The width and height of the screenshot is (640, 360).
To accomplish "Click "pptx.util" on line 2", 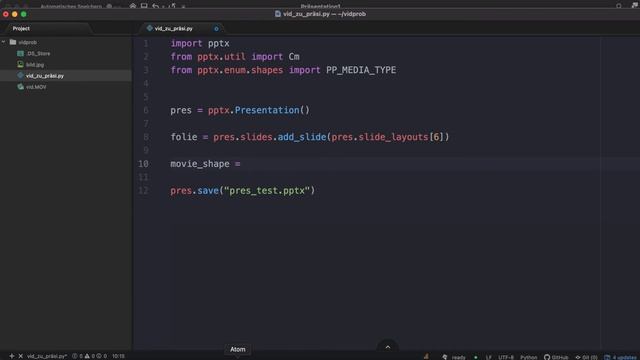I will pos(222,57).
